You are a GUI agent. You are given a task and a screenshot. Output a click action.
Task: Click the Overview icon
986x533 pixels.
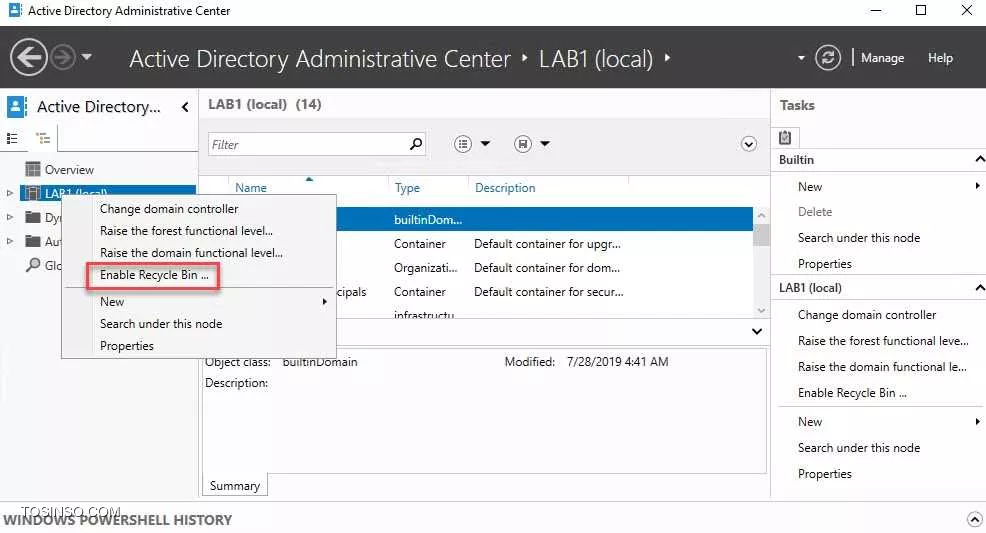33,169
